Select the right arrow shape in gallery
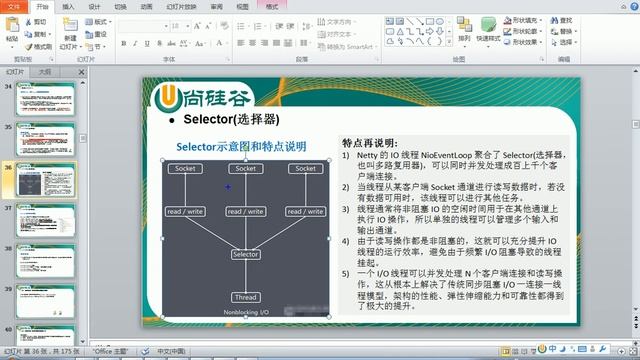Image resolution: width=640 pixels, height=360 pixels. 430,31
